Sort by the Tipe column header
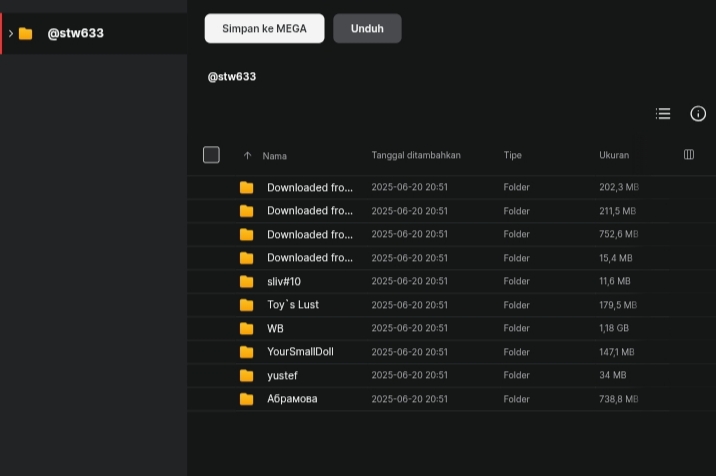 512,155
